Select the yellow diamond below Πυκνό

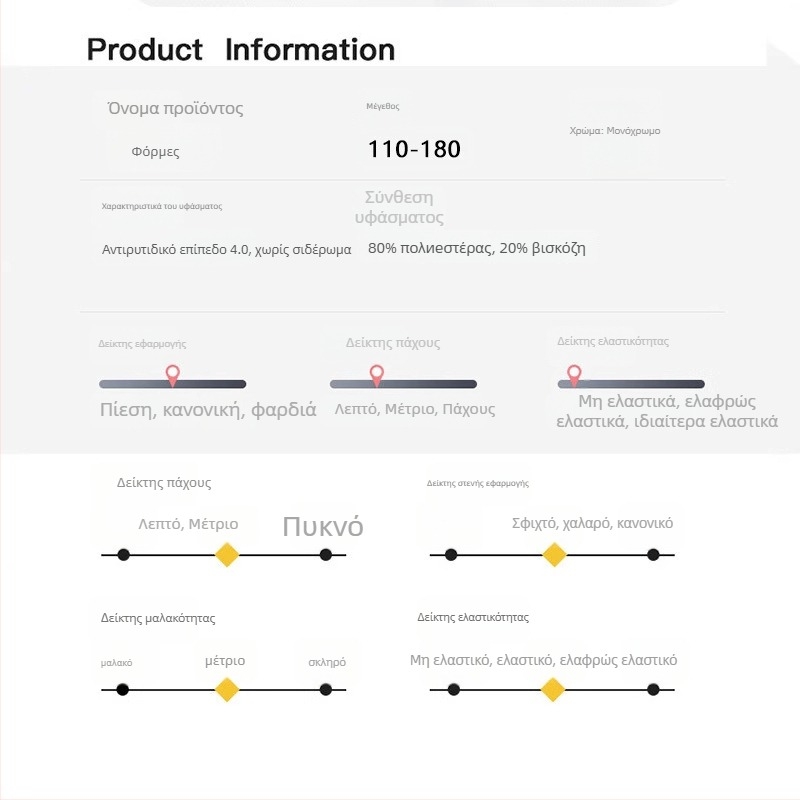(x=227, y=554)
